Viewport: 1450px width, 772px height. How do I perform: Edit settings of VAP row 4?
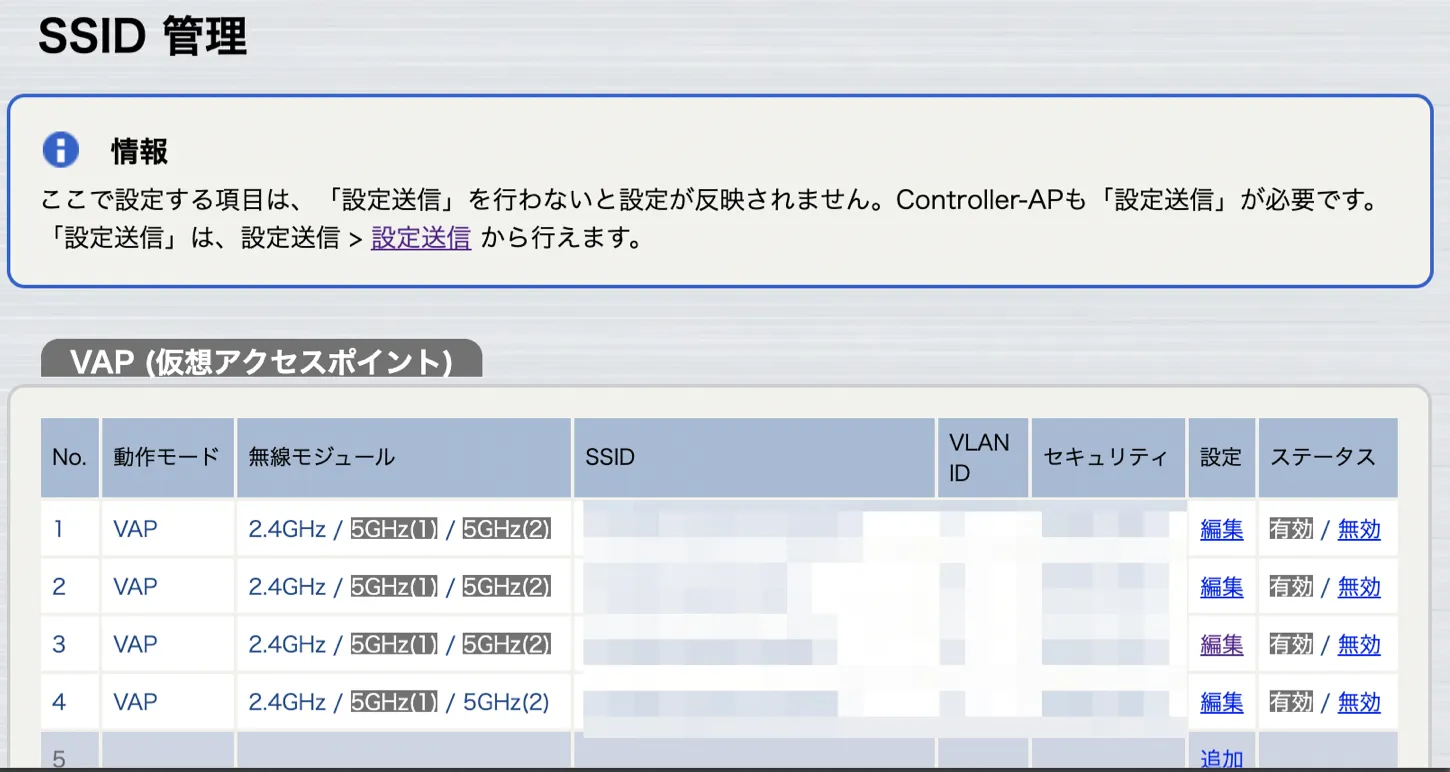(1221, 703)
